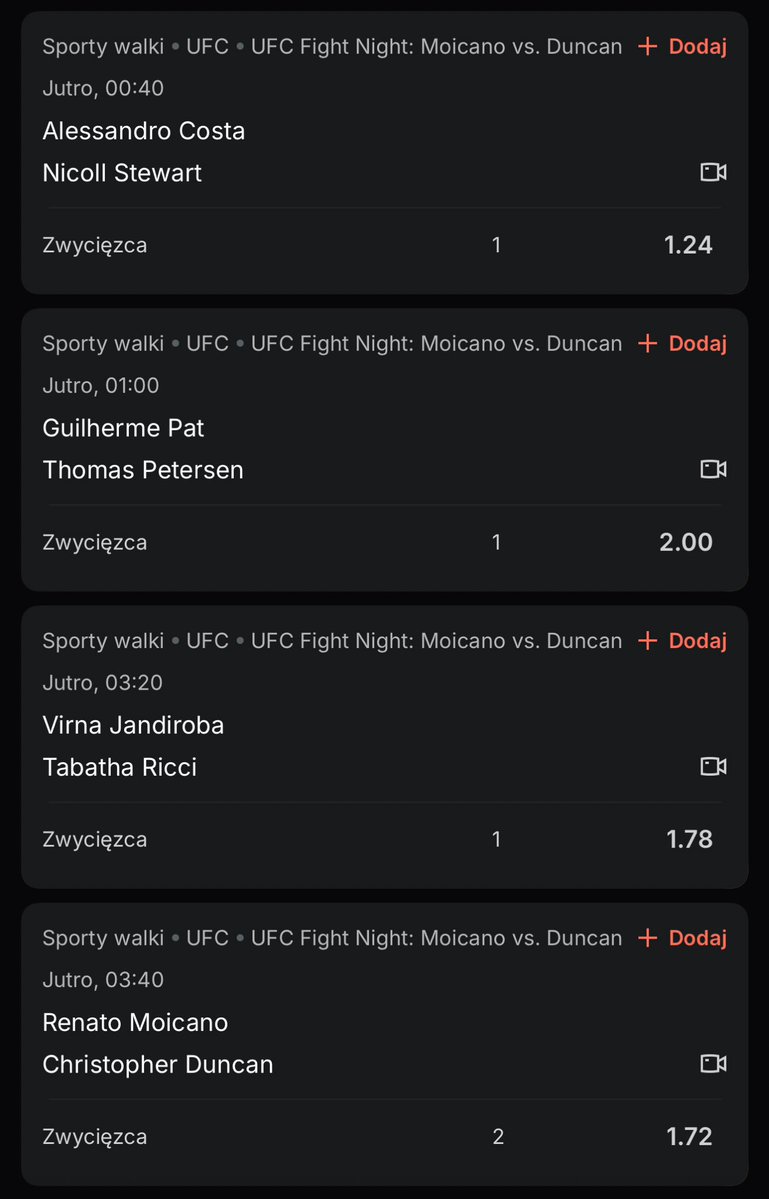Screen dimensions: 769x1199
Task: Select odds 1.78 for Virna Jandiroba
Action: click(x=689, y=839)
